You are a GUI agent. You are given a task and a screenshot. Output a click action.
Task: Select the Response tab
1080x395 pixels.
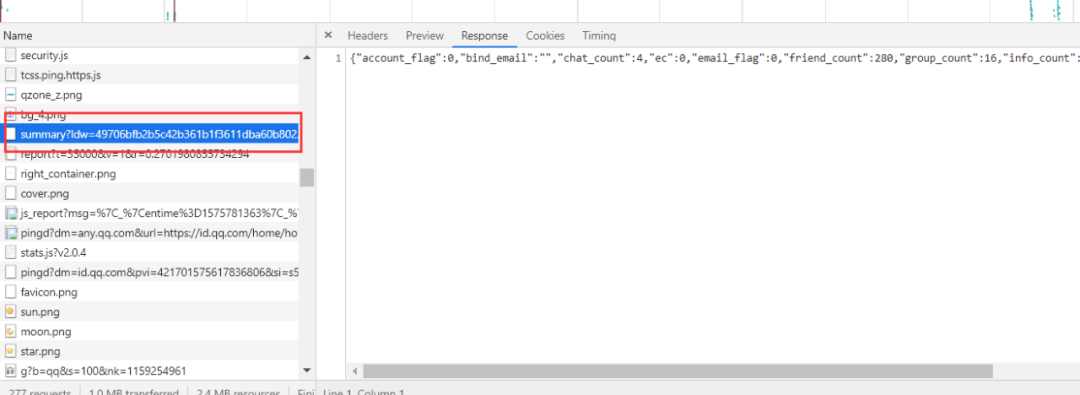[x=484, y=36]
